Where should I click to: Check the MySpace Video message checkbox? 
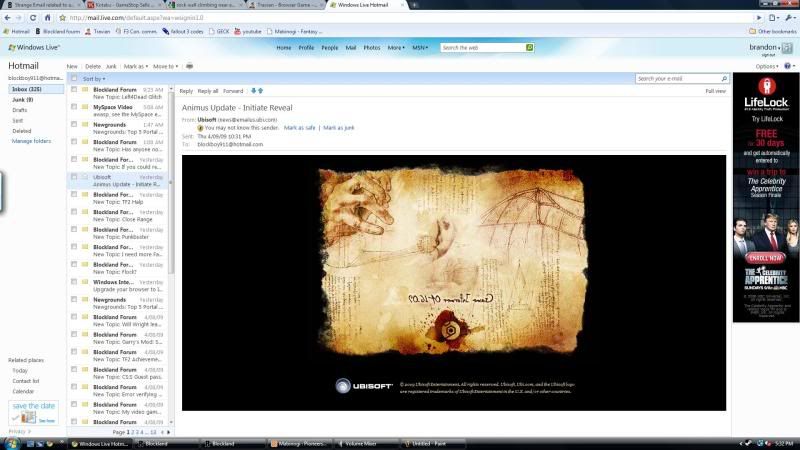click(74, 107)
